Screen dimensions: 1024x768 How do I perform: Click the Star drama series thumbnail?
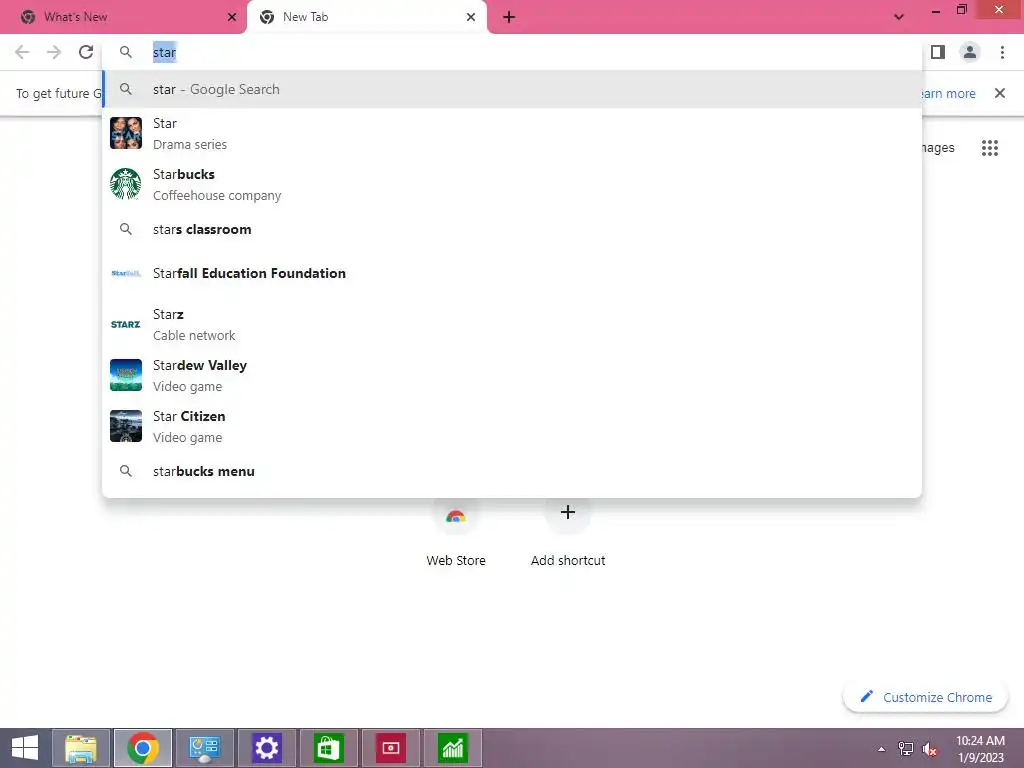pyautogui.click(x=126, y=133)
